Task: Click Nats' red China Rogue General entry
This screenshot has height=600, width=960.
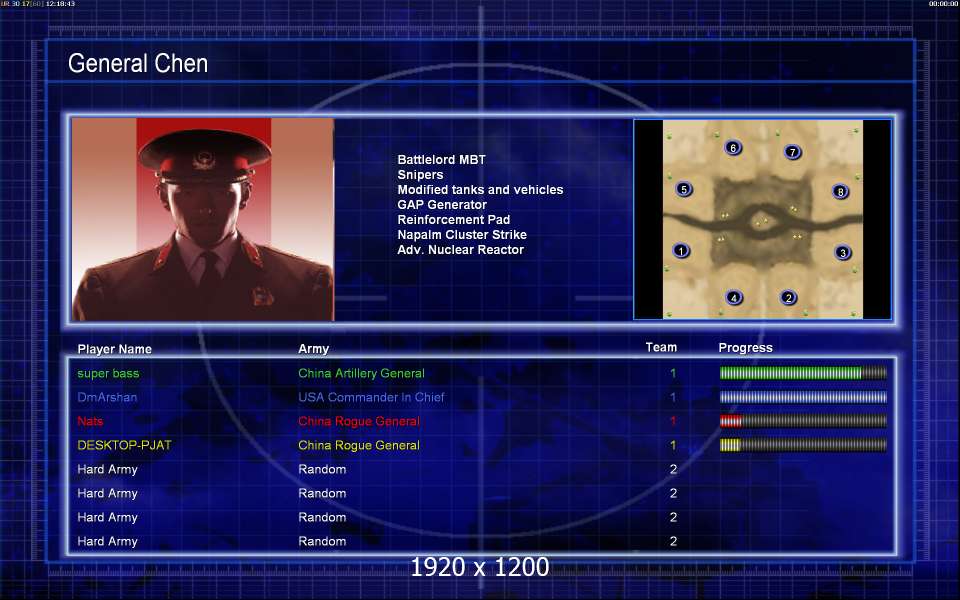Action: point(359,421)
